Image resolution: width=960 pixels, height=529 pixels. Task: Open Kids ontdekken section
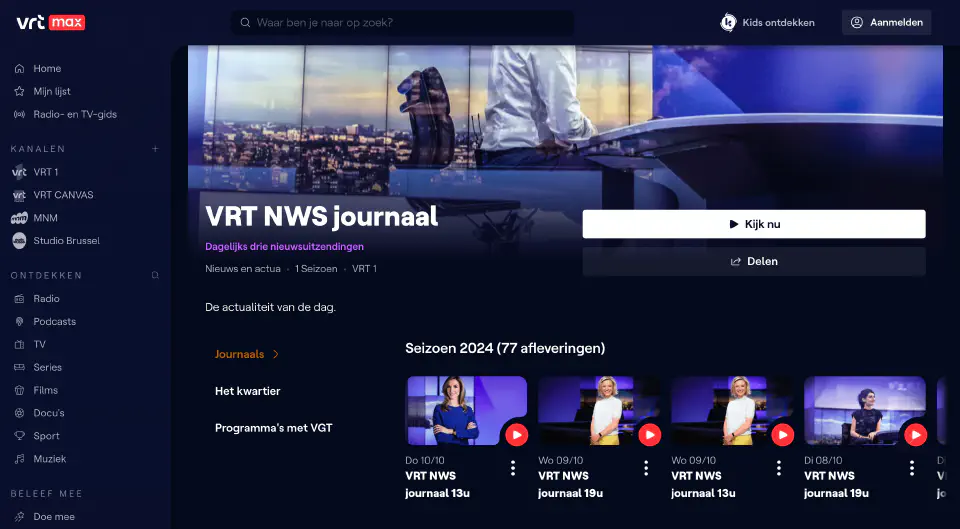coord(767,23)
